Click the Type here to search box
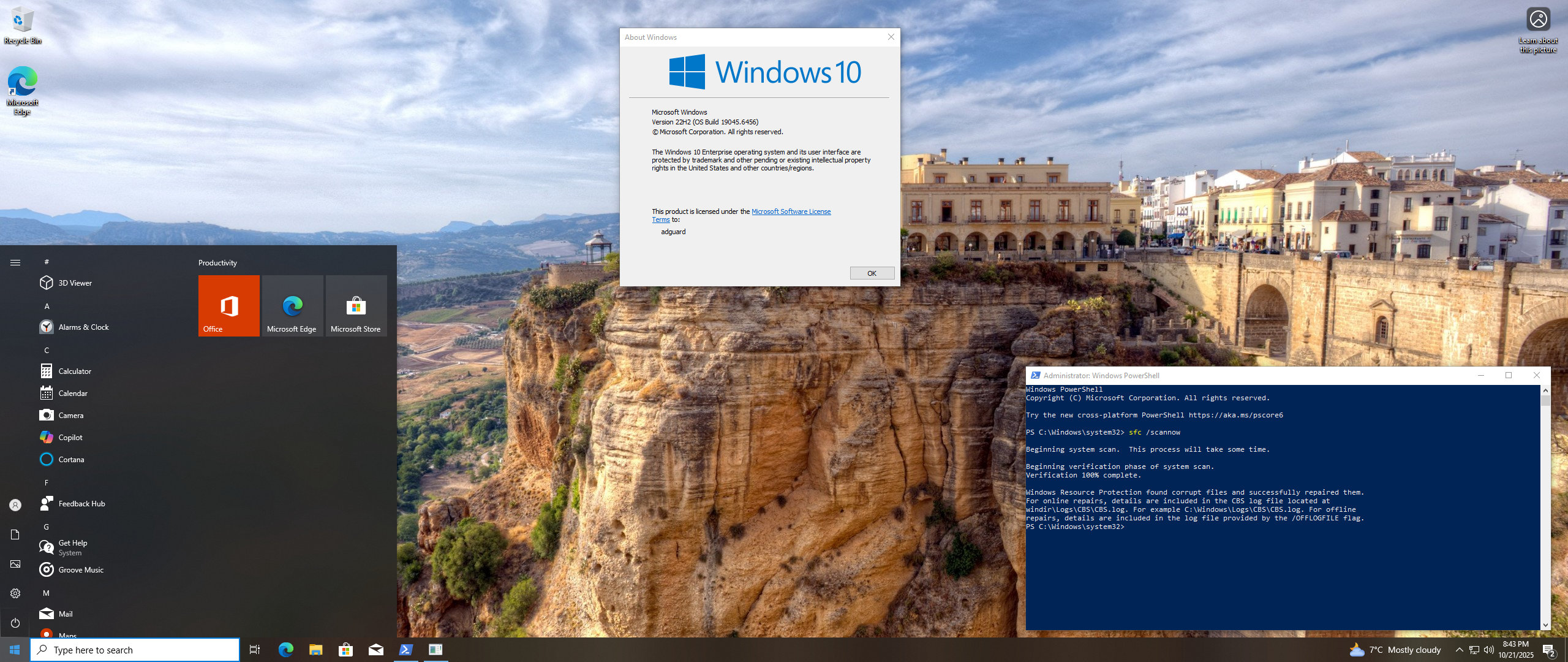The image size is (1568, 662). pyautogui.click(x=135, y=650)
